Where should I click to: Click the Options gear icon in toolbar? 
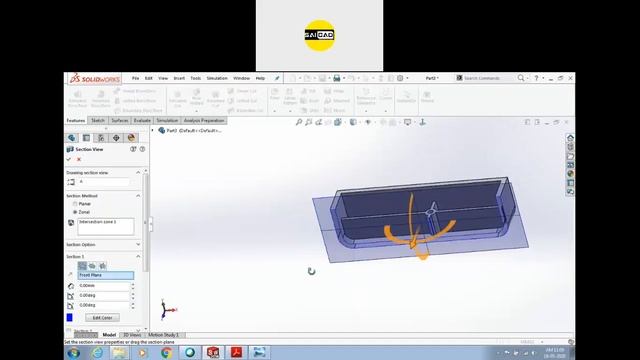click(400, 78)
